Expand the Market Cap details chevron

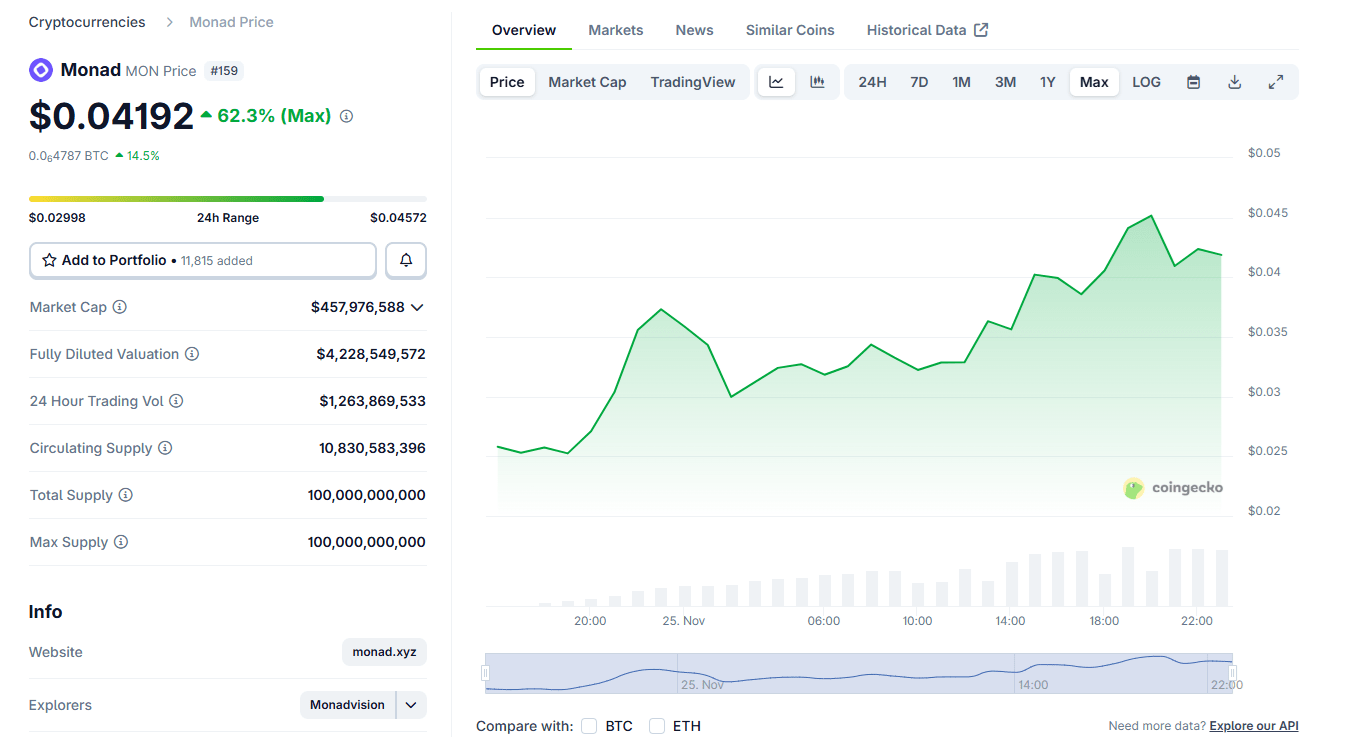pos(417,307)
